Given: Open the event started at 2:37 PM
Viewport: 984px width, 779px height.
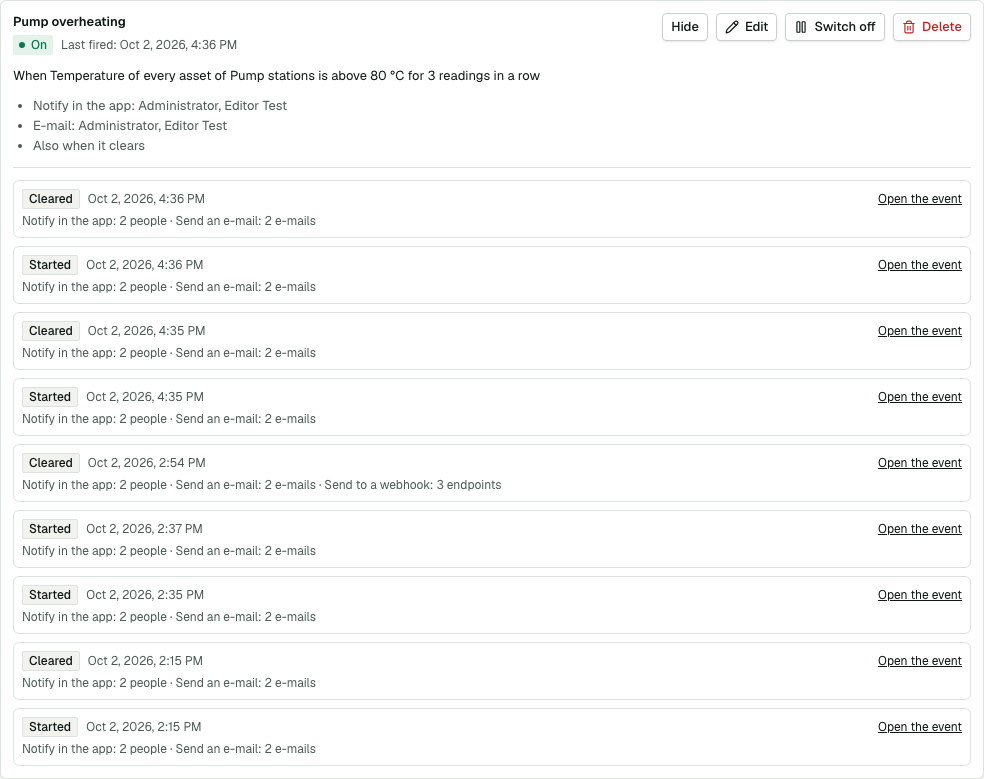Looking at the screenshot, I should pyautogui.click(x=919, y=529).
